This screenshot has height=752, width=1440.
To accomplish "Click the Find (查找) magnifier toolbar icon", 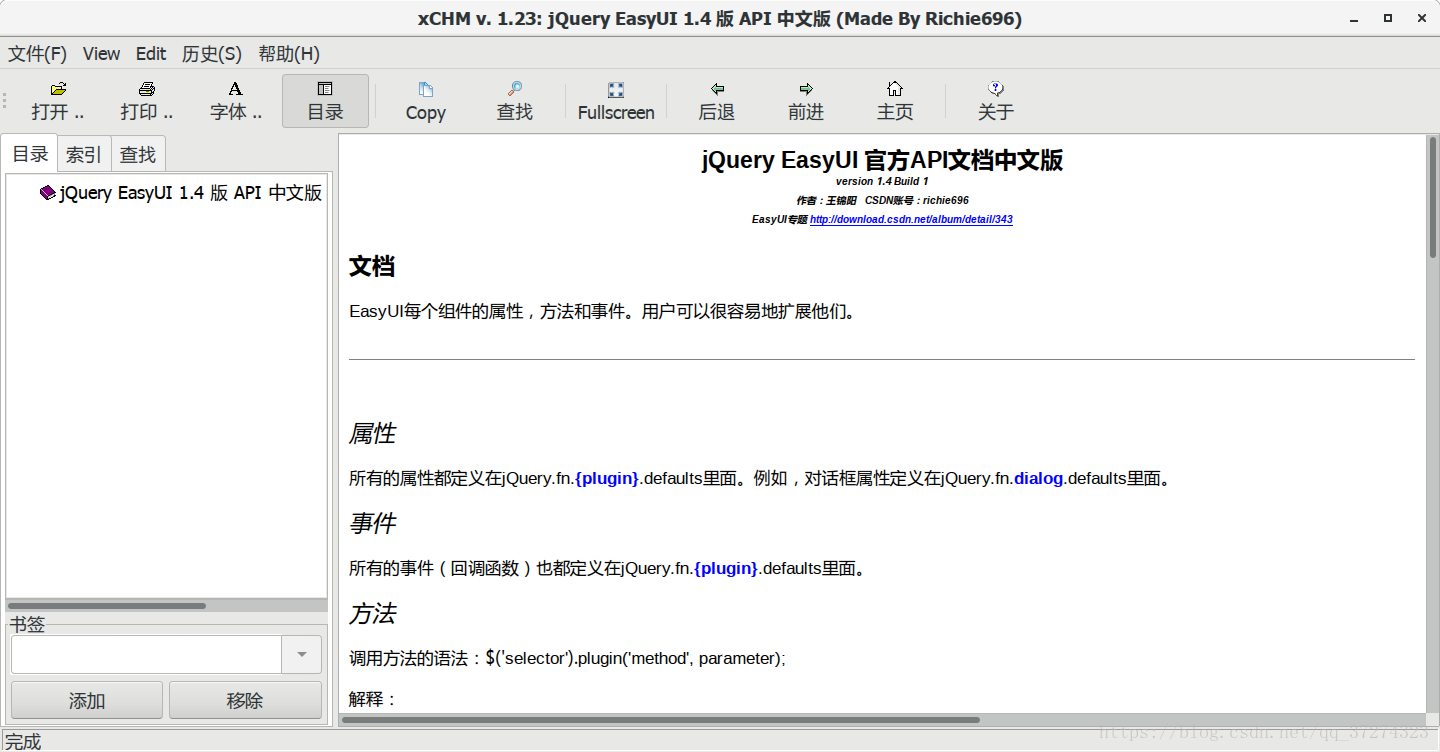I will 515,90.
